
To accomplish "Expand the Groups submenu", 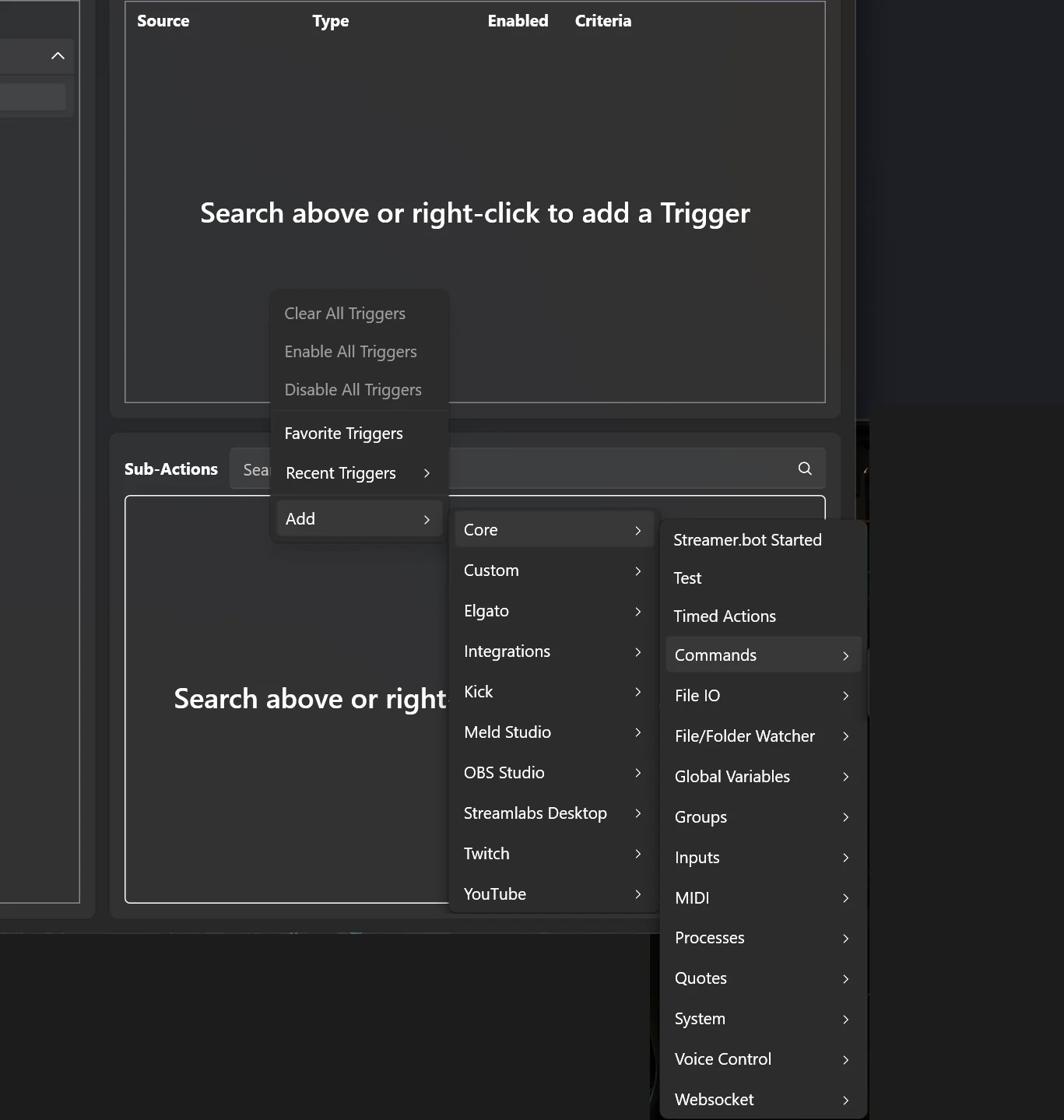I will click(763, 817).
